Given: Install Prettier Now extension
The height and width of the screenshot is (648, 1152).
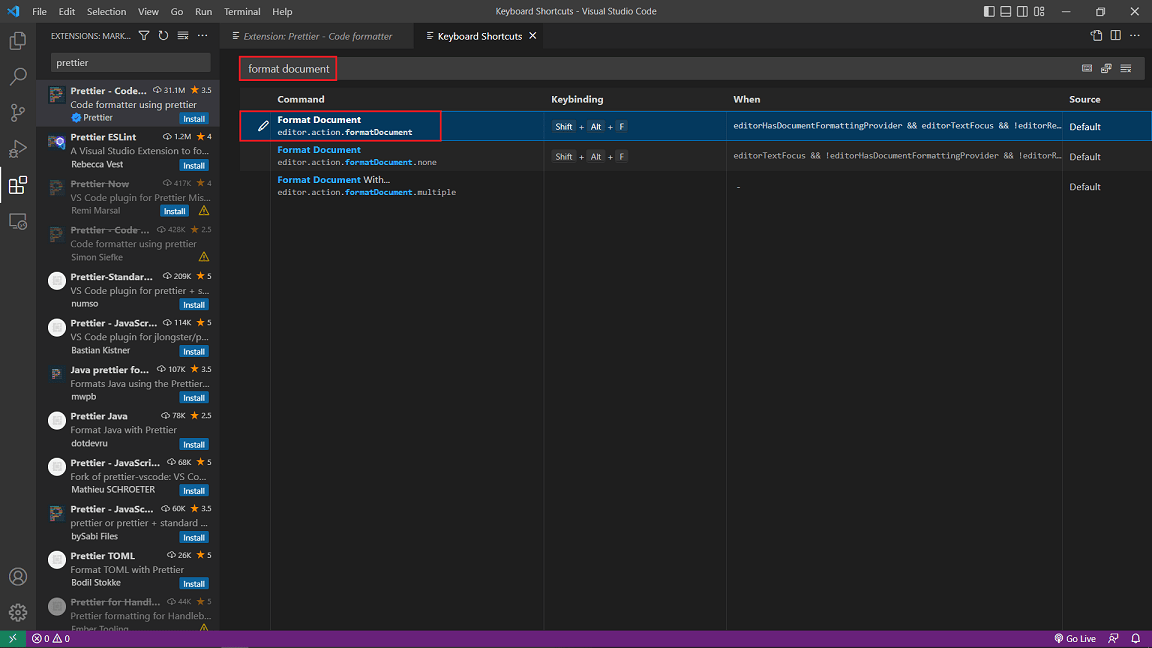Looking at the screenshot, I should tap(175, 211).
